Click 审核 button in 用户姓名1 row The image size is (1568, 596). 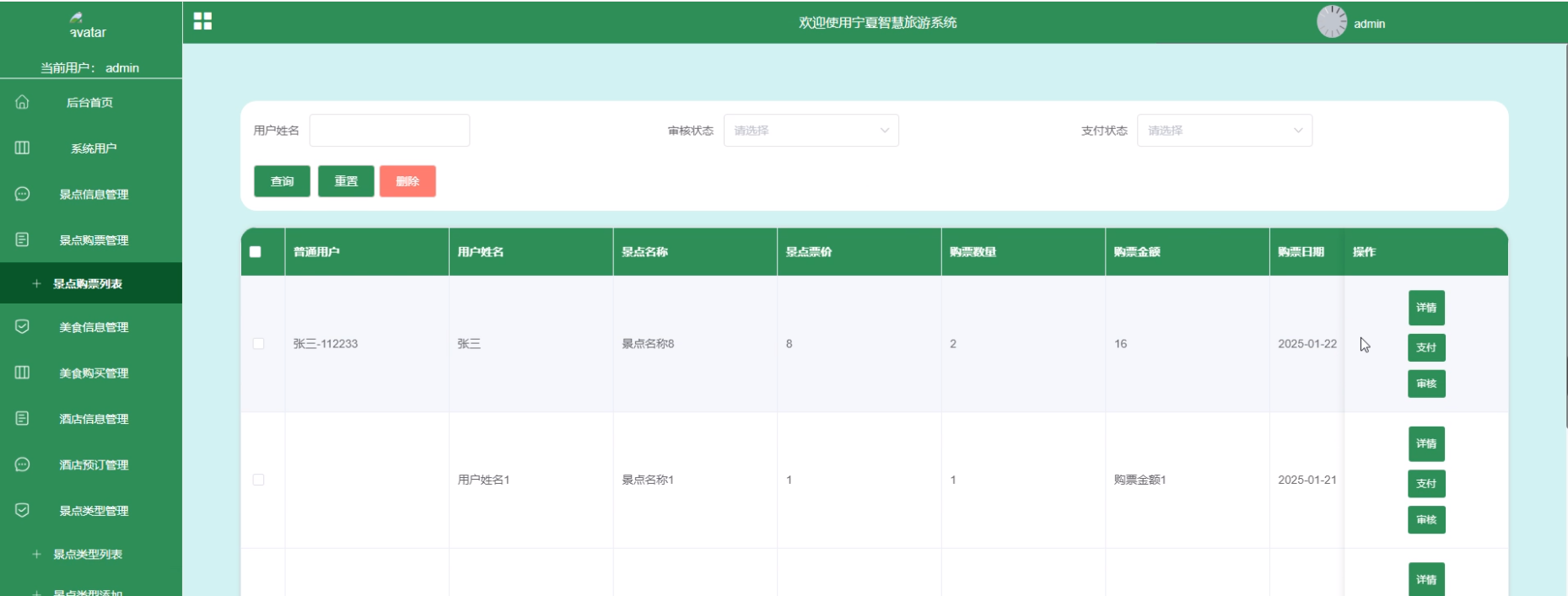[x=1426, y=519]
